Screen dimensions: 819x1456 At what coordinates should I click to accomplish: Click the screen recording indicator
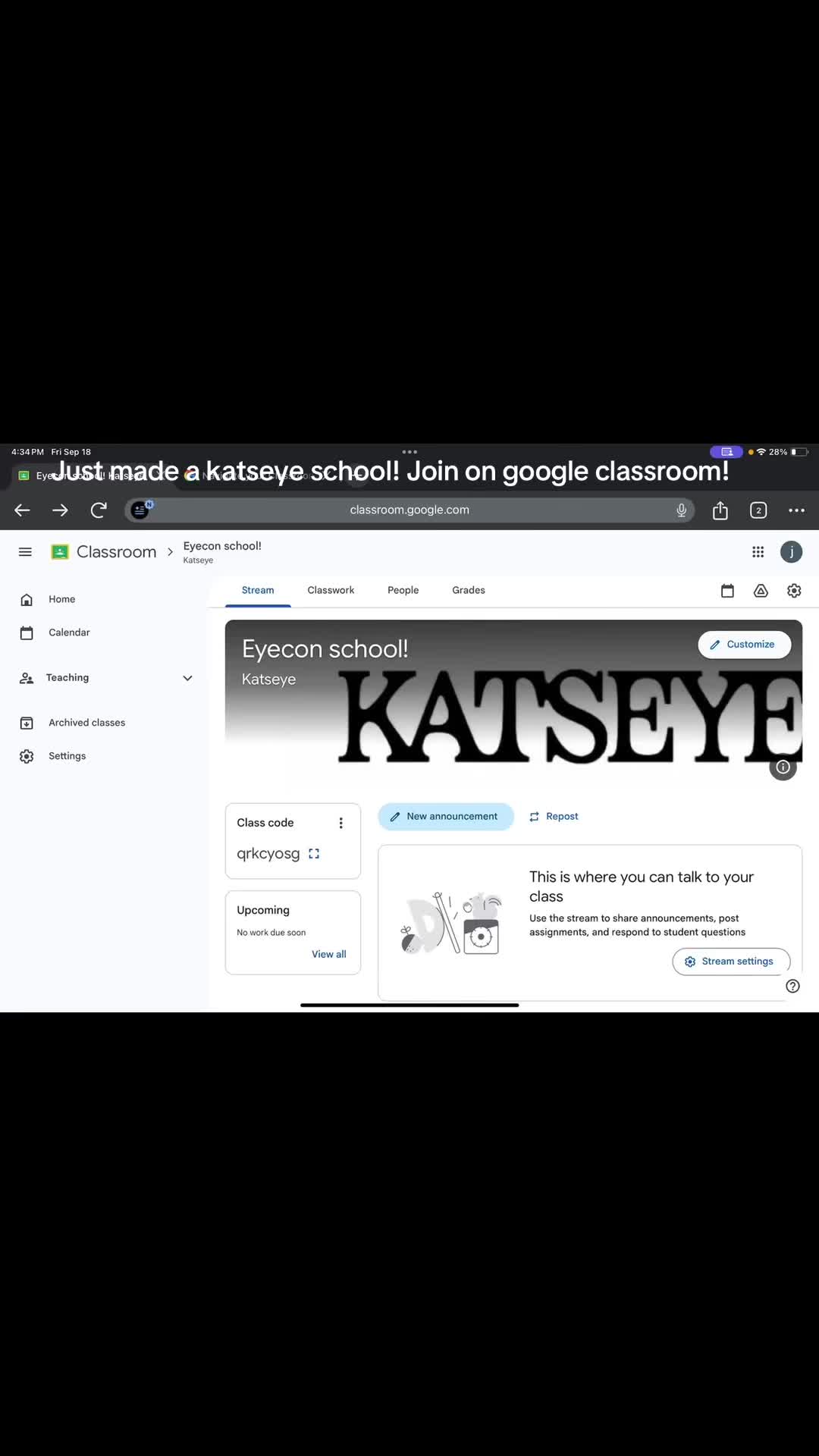[726, 452]
